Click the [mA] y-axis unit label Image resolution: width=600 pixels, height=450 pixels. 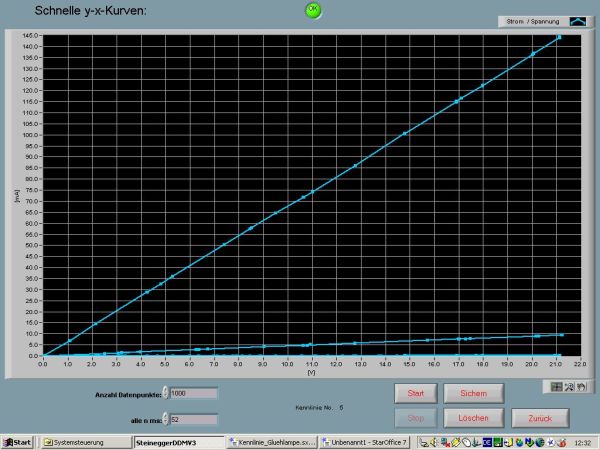click(16, 196)
